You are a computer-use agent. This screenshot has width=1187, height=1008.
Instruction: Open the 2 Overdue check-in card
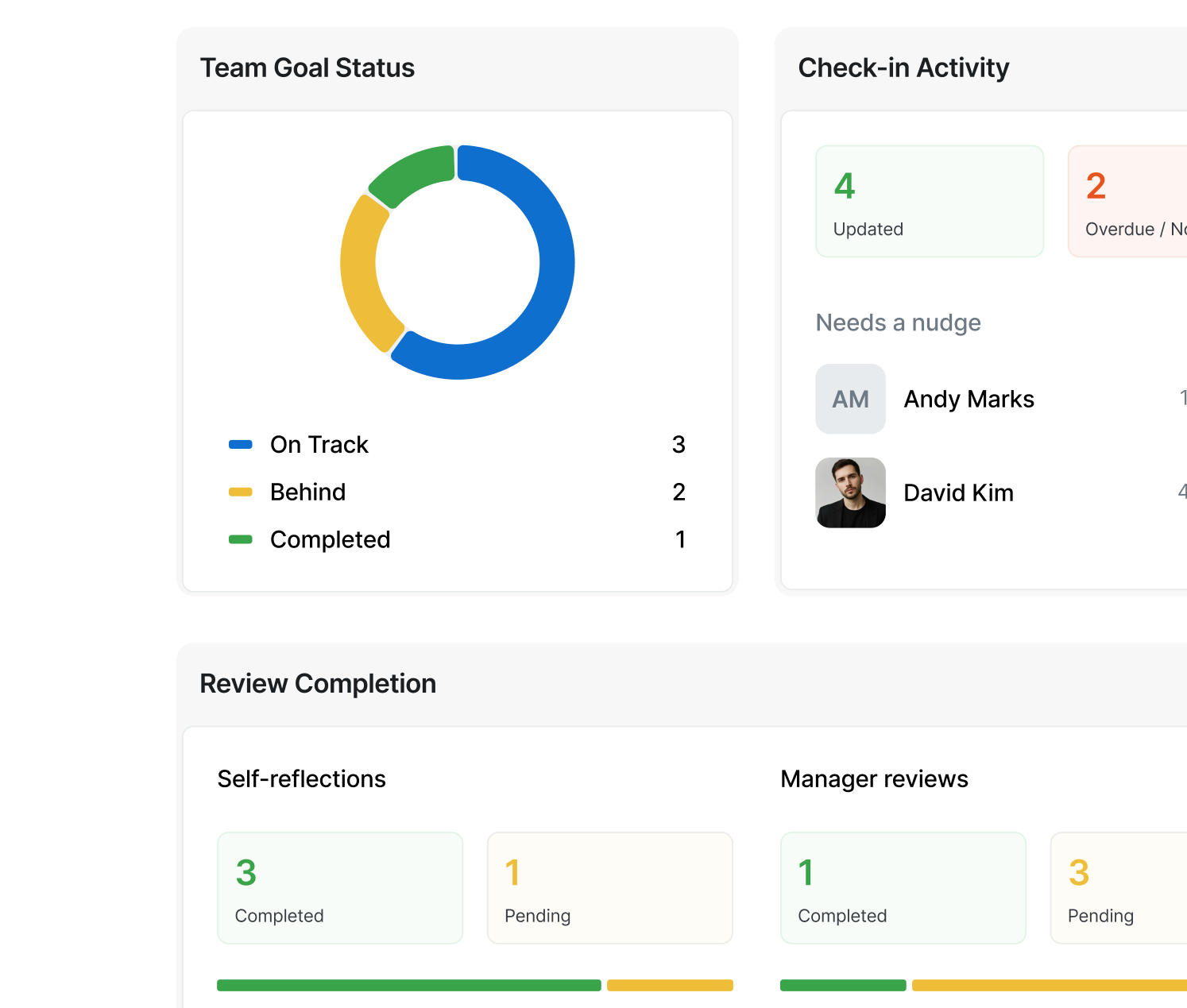tap(1127, 201)
